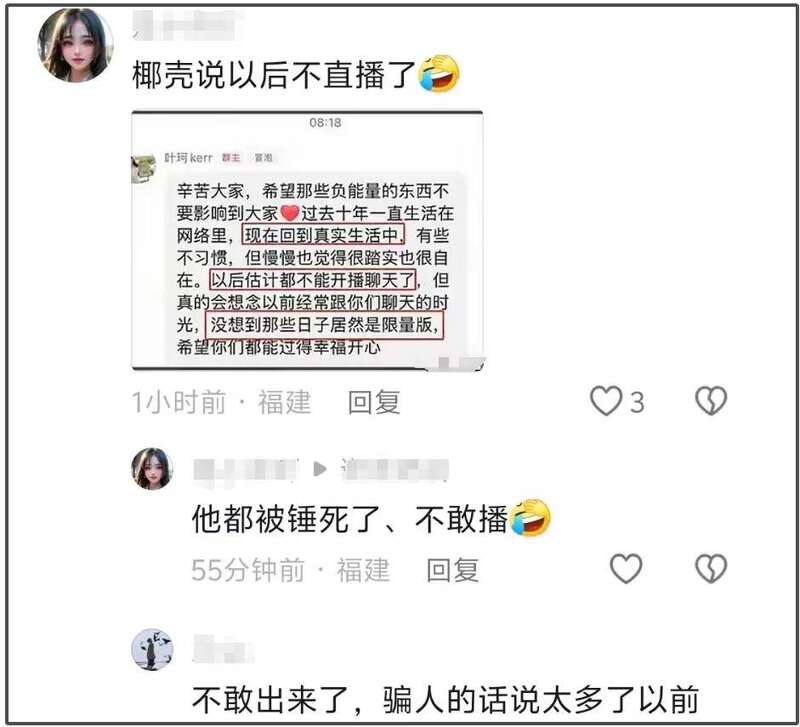
Task: Click the '1小时前 · 福建' timestamp
Action: [221, 402]
